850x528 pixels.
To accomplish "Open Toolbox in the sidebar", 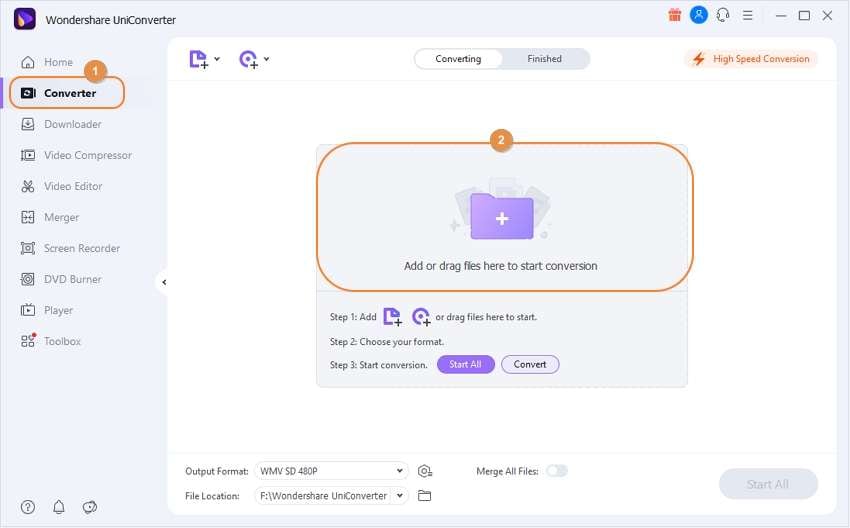I will click(x=50, y=341).
